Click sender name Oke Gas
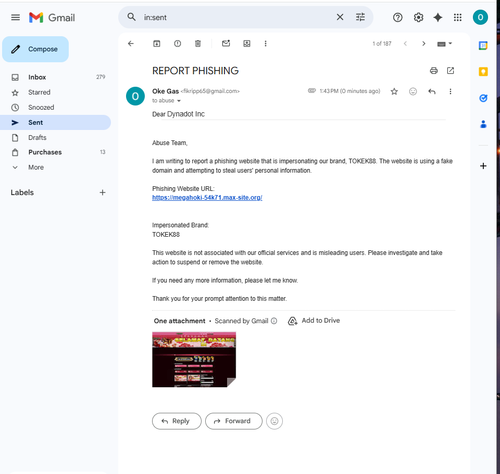This screenshot has width=500, height=474. (x=165, y=91)
